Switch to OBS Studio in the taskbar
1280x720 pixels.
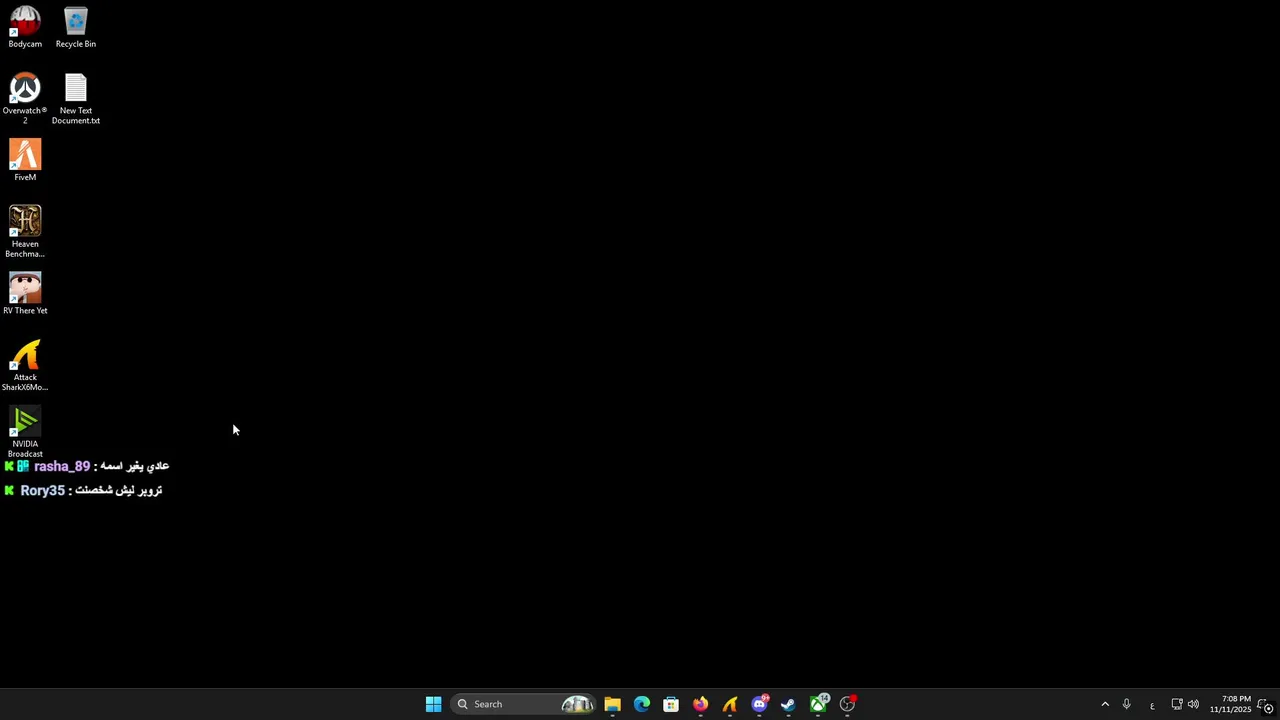click(847, 704)
